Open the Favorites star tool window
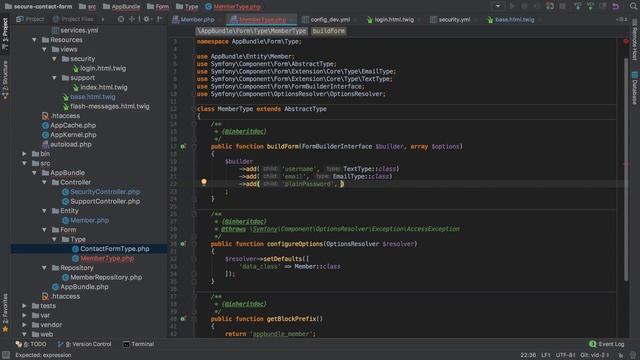Image resolution: width=640 pixels, height=360 pixels. (5, 312)
